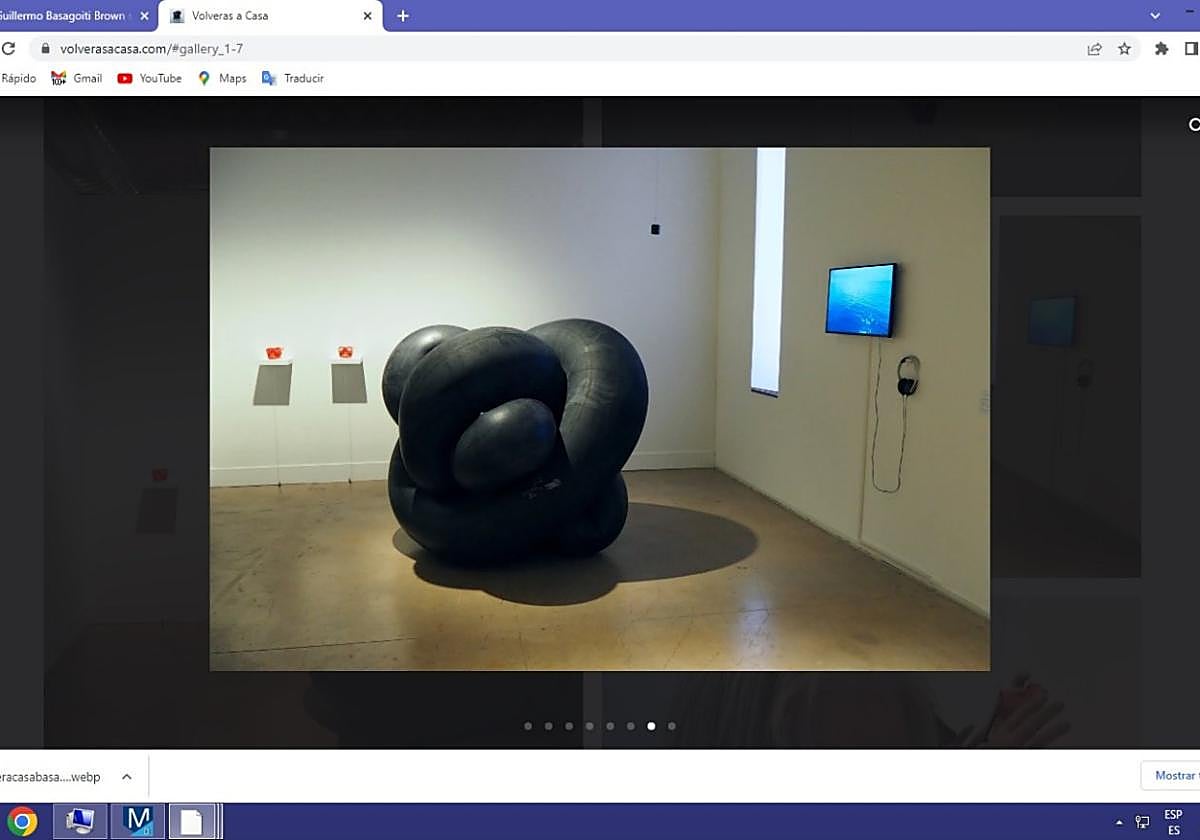The image size is (1200, 840).
Task: Open a new tab with plus button
Action: click(x=403, y=16)
